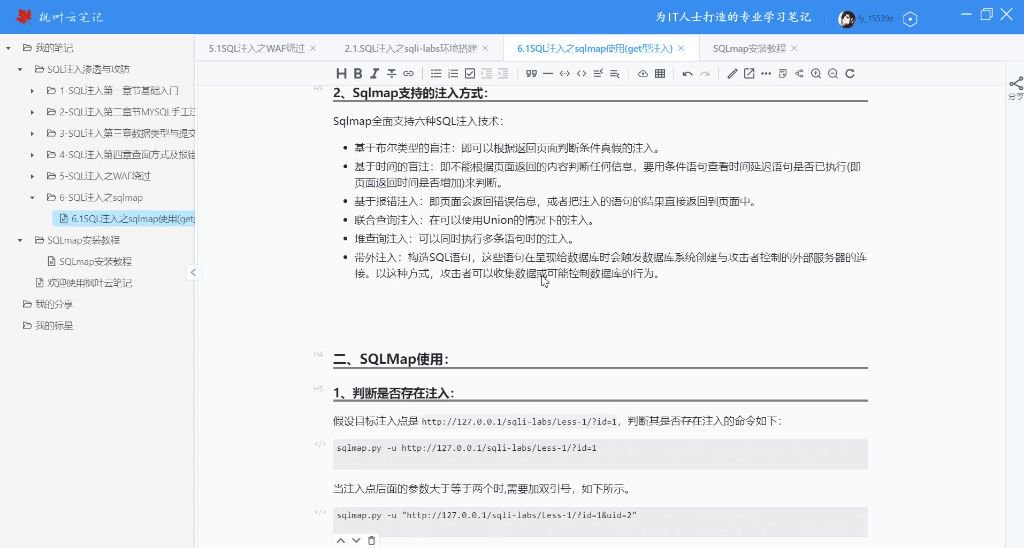The width and height of the screenshot is (1024, 548).
Task: Click the 二、SQLMap使用 heading
Action: click(391, 359)
